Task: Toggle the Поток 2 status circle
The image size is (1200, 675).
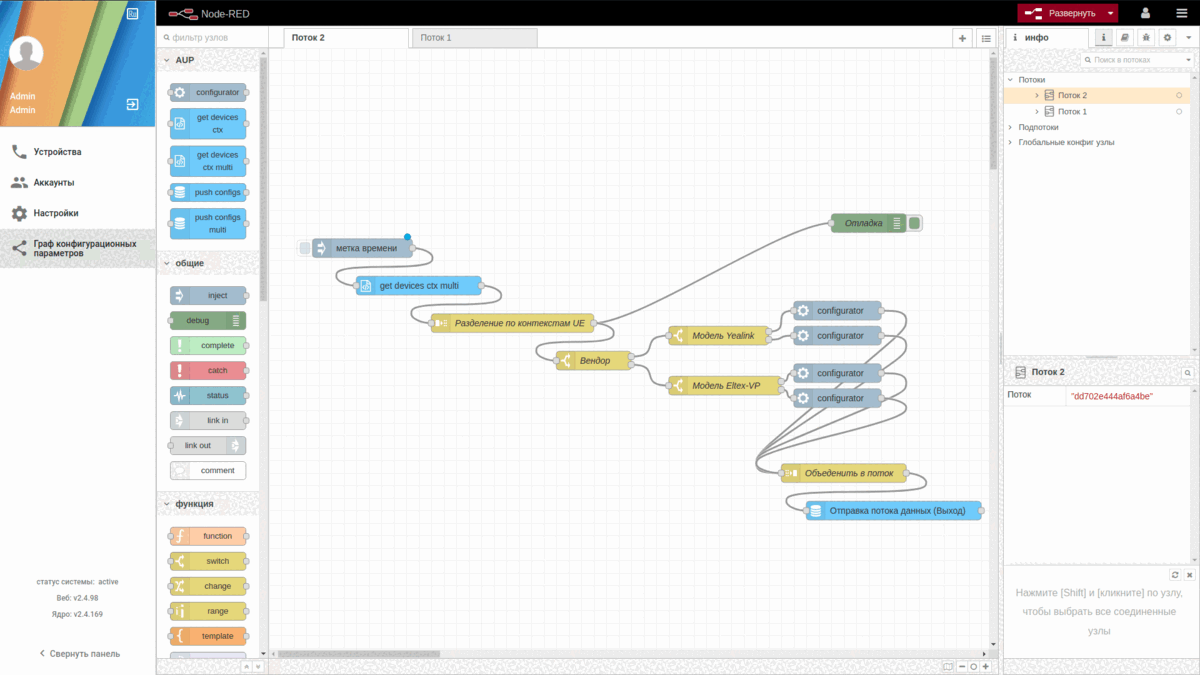Action: [x=1179, y=95]
